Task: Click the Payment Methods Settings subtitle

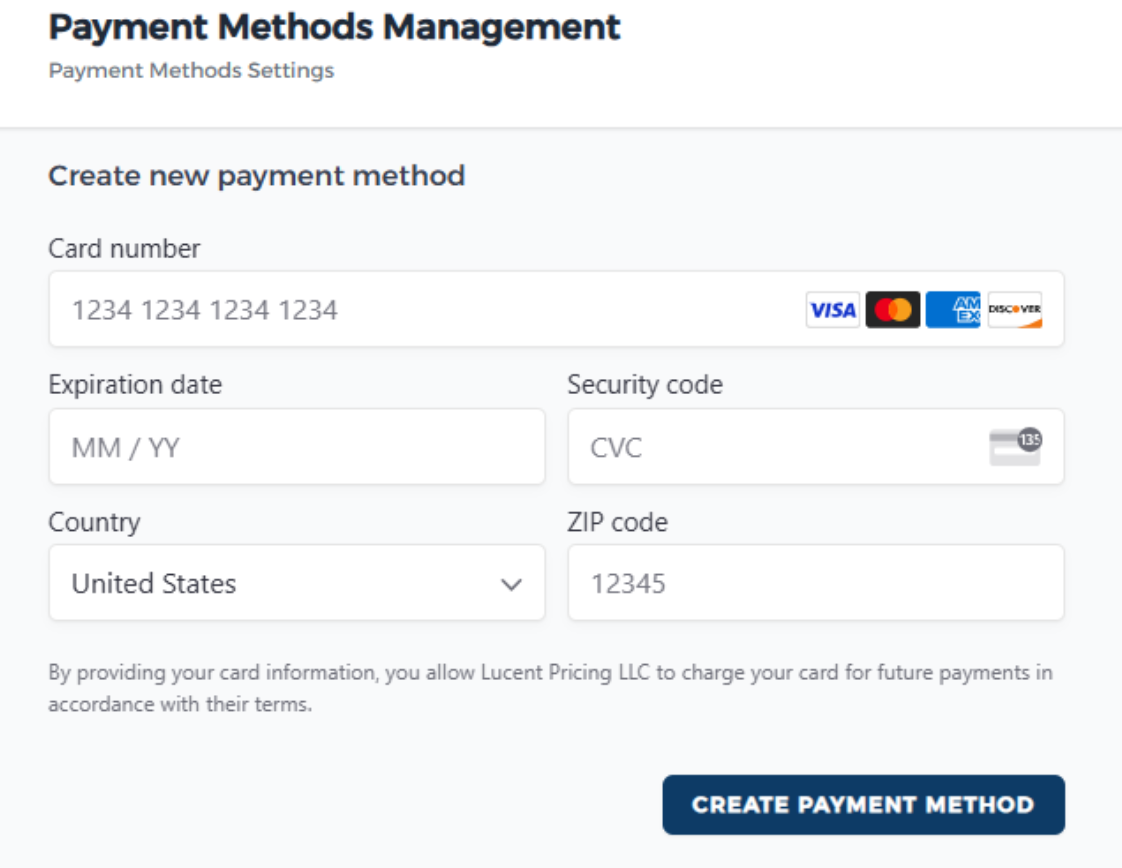Action: point(191,71)
